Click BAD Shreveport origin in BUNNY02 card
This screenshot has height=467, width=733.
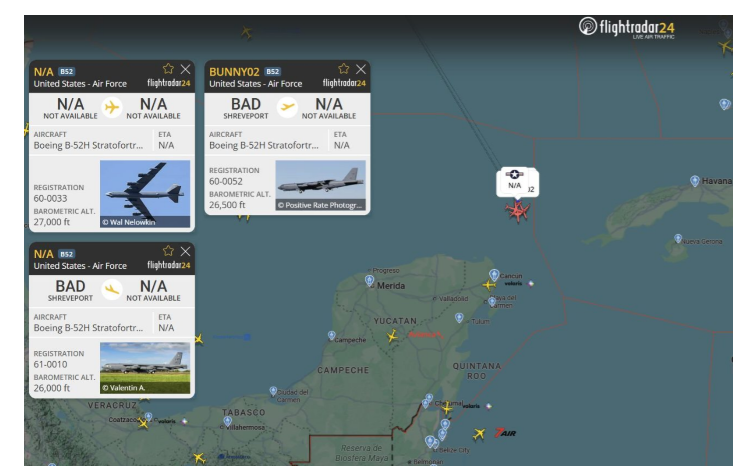pos(246,108)
